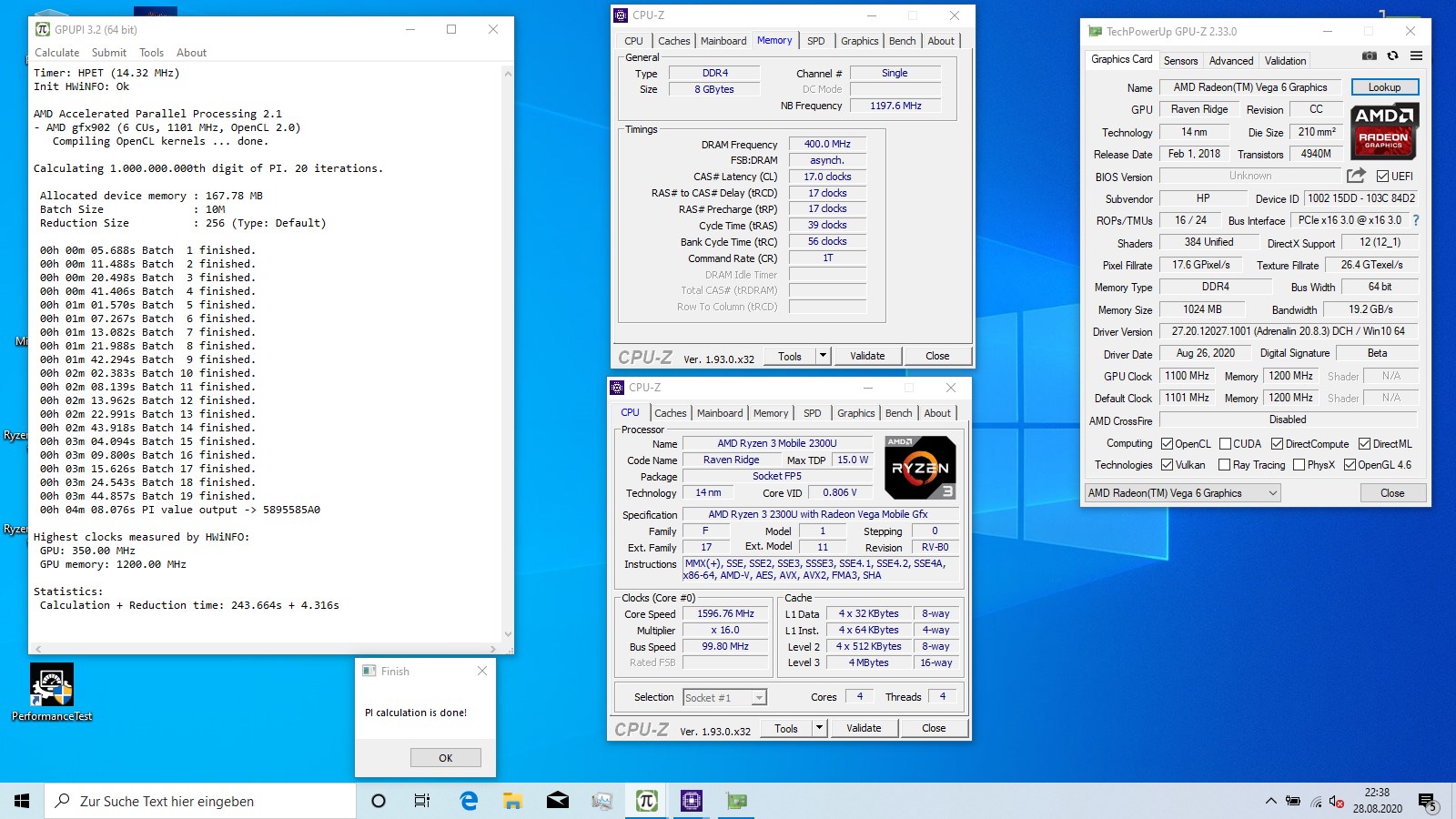Viewport: 1456px width, 819px height.
Task: Show hidden system tray icons
Action: [1270, 801]
